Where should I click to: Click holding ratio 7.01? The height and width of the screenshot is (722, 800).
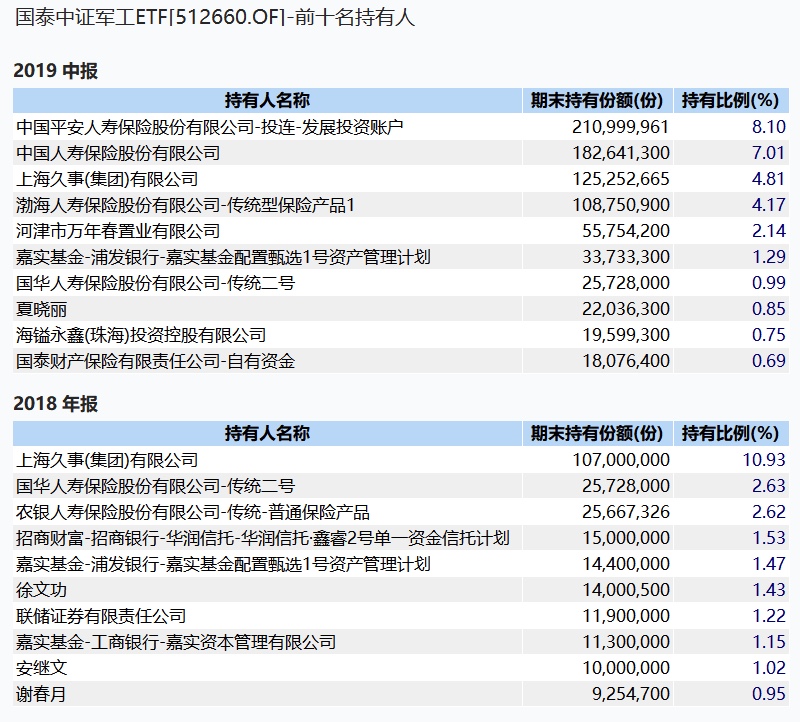point(768,153)
